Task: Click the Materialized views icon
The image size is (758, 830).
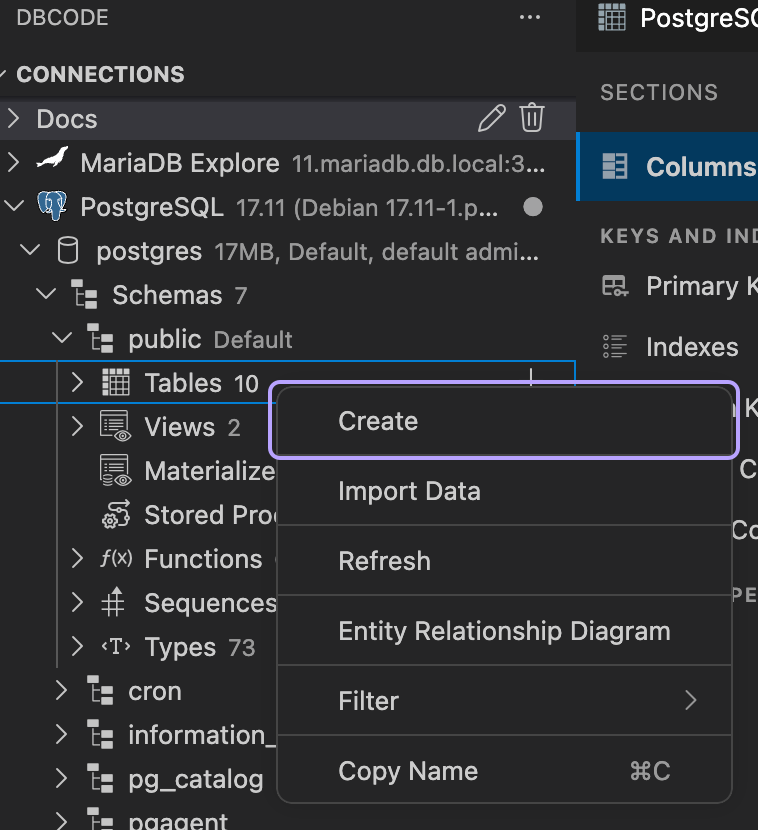Action: (x=115, y=471)
